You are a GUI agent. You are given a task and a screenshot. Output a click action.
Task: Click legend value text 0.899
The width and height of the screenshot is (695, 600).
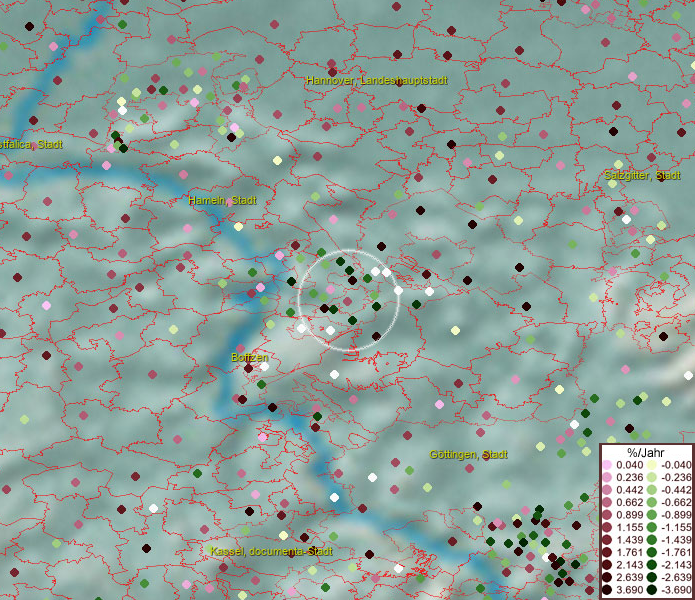click(x=629, y=515)
